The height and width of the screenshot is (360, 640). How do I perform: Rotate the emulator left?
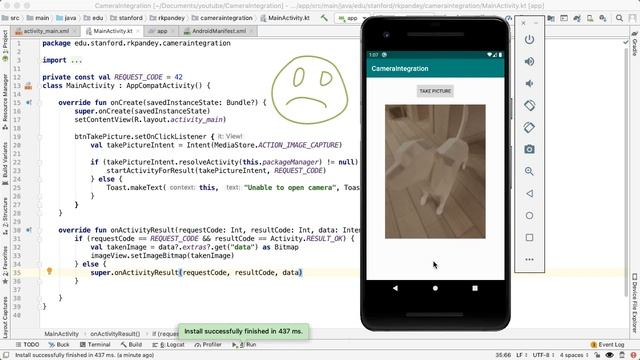click(529, 105)
